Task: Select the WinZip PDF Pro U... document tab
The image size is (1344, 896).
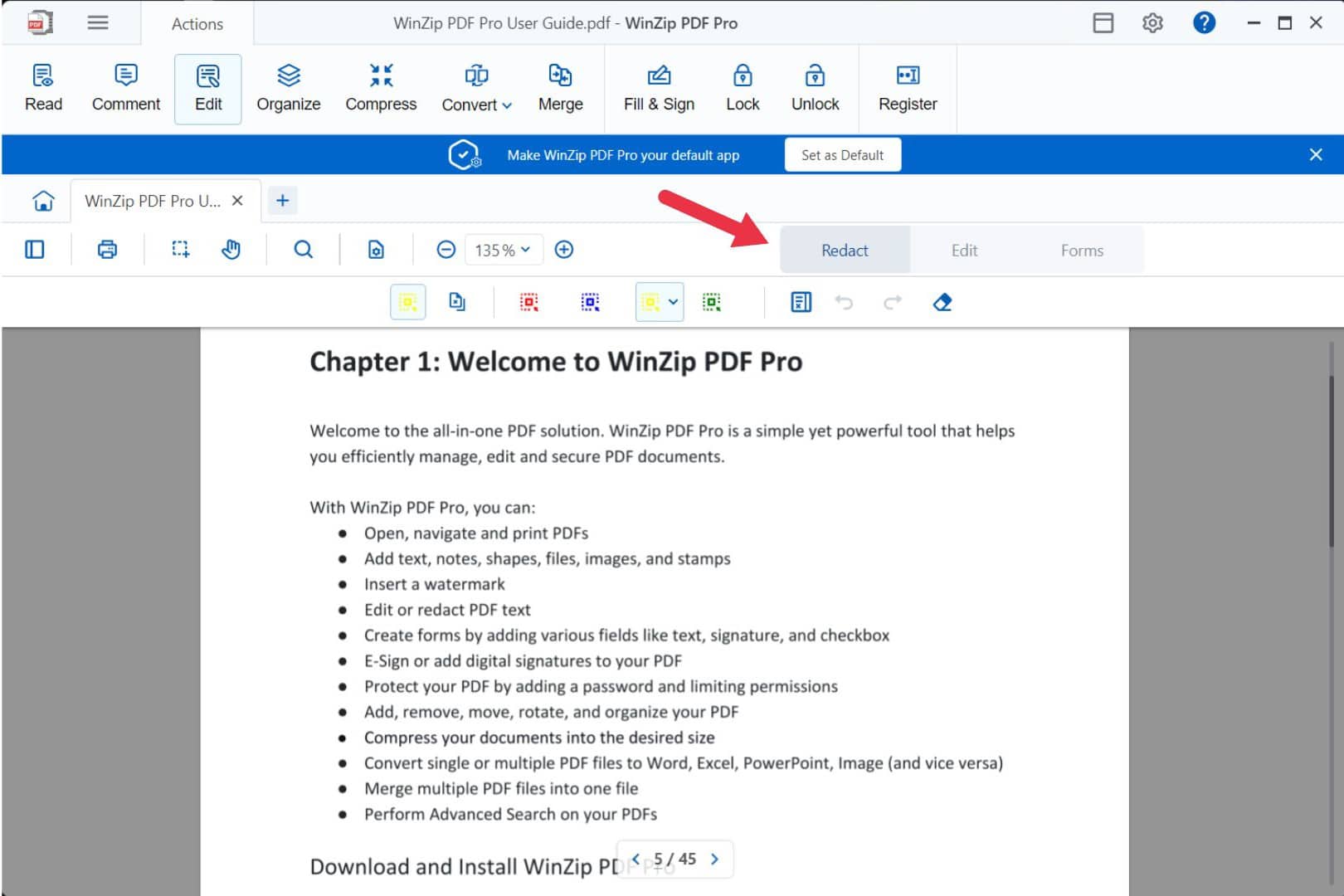Action: [152, 201]
